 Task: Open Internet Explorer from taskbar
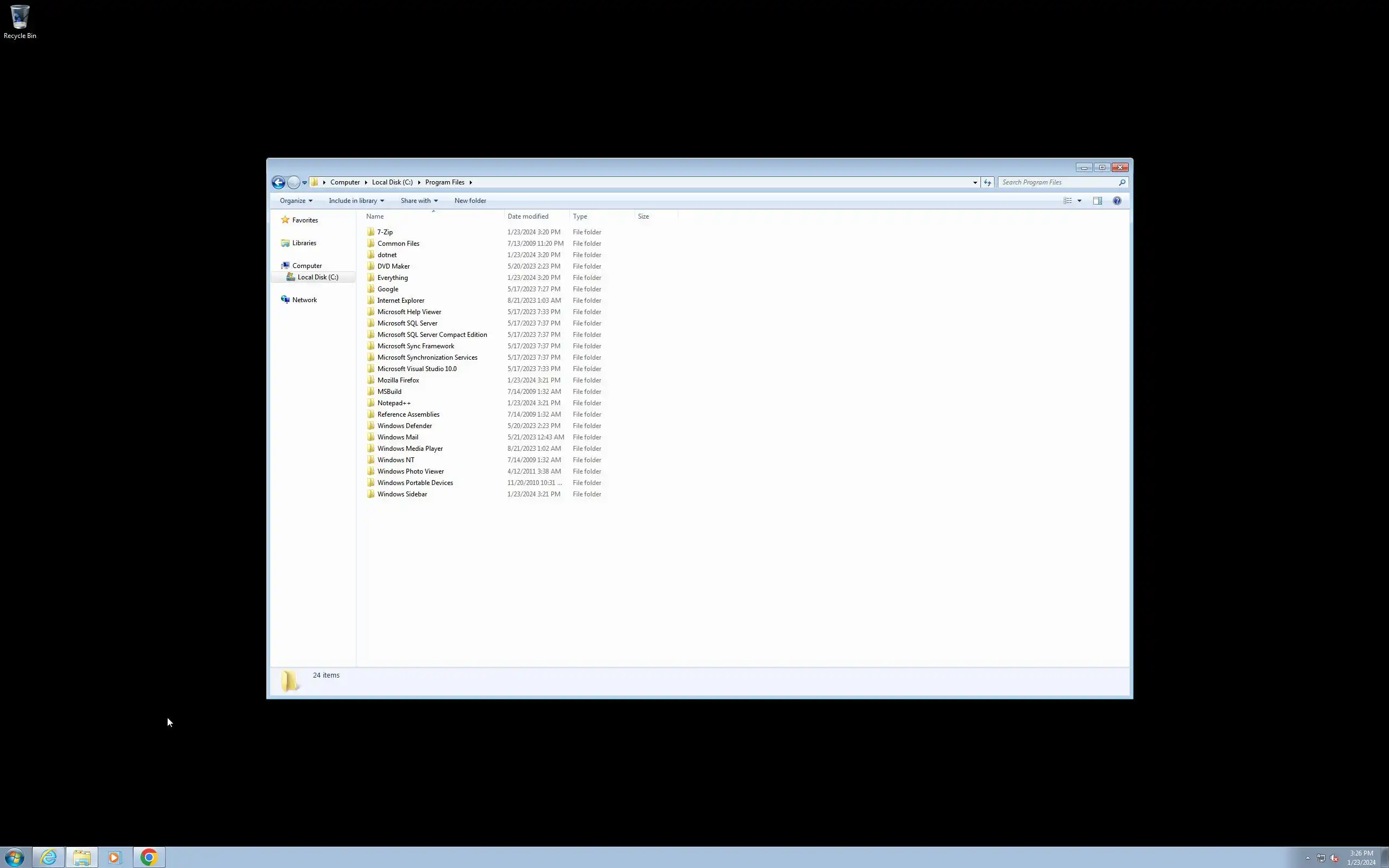[x=49, y=857]
